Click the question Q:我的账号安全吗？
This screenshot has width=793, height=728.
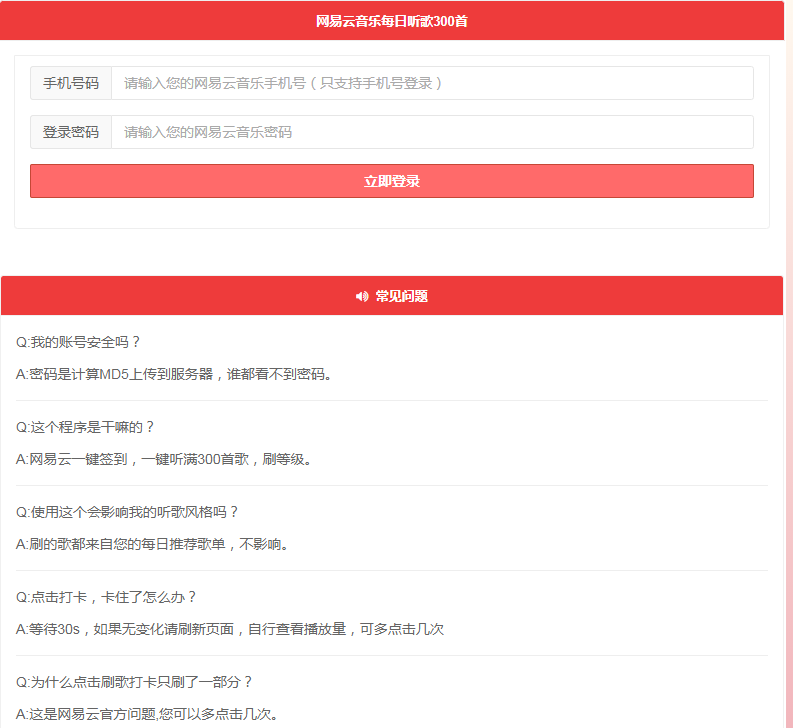coord(78,342)
